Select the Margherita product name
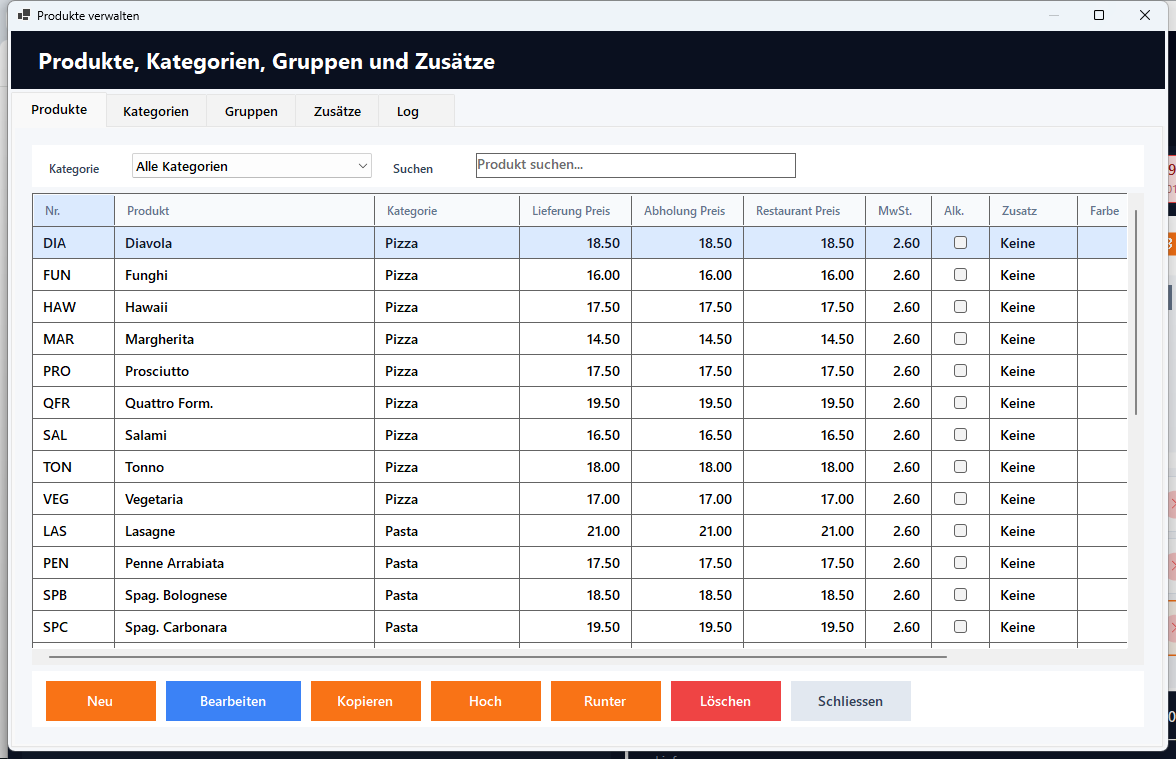 (159, 339)
